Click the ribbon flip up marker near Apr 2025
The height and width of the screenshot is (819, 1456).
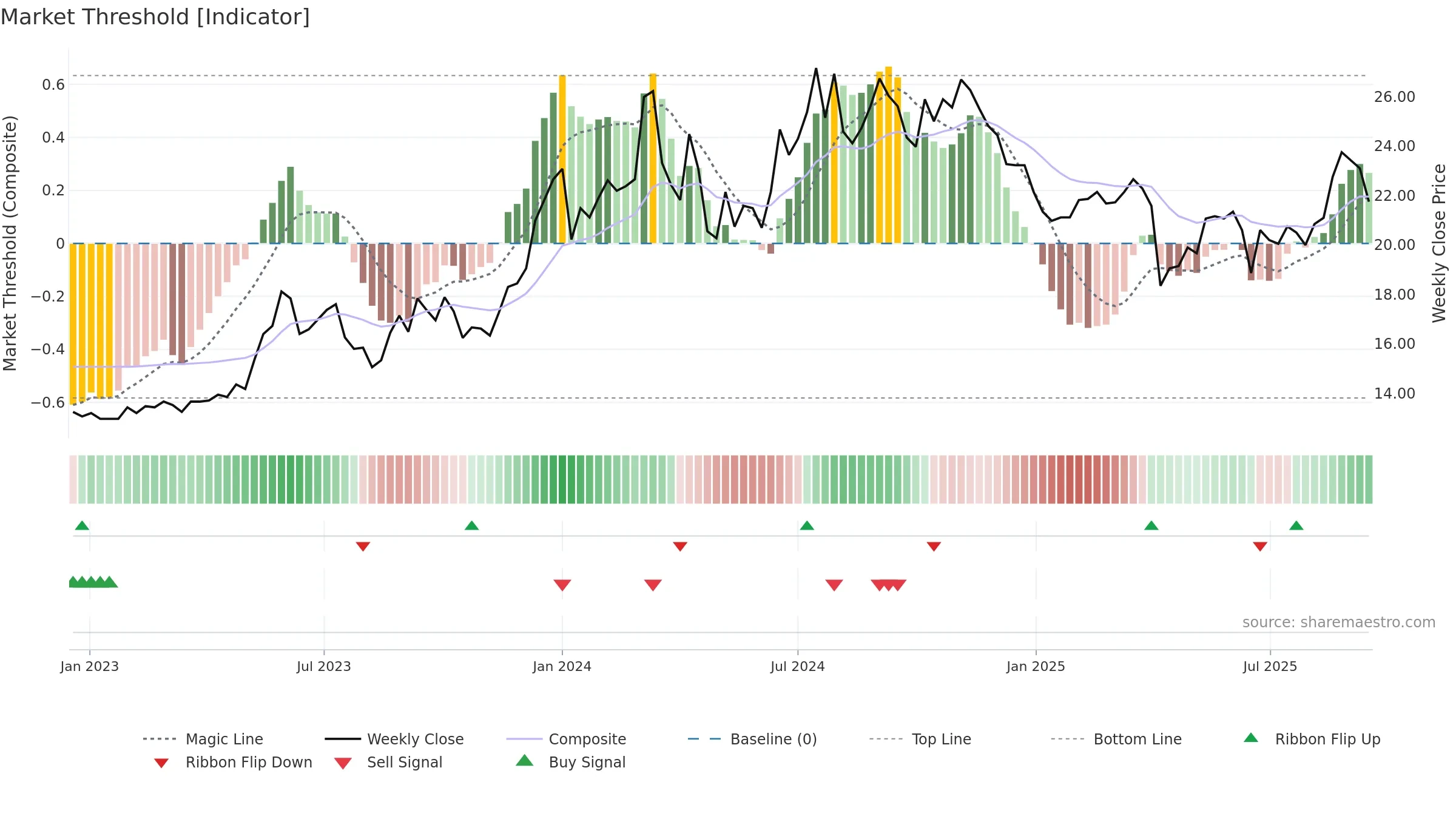[1151, 525]
